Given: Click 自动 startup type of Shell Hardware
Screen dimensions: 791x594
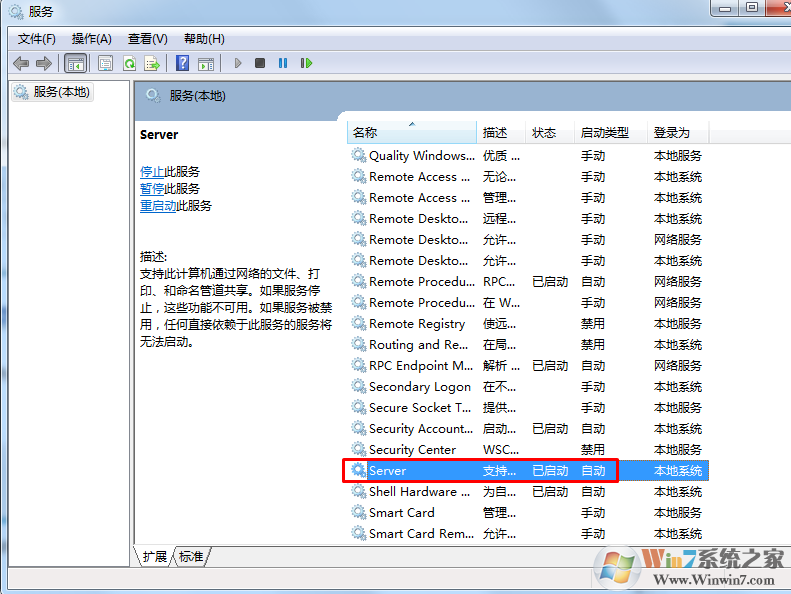Looking at the screenshot, I should click(x=593, y=492).
